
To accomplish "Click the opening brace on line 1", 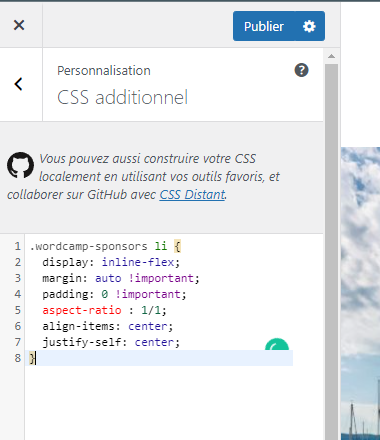I will point(177,246).
